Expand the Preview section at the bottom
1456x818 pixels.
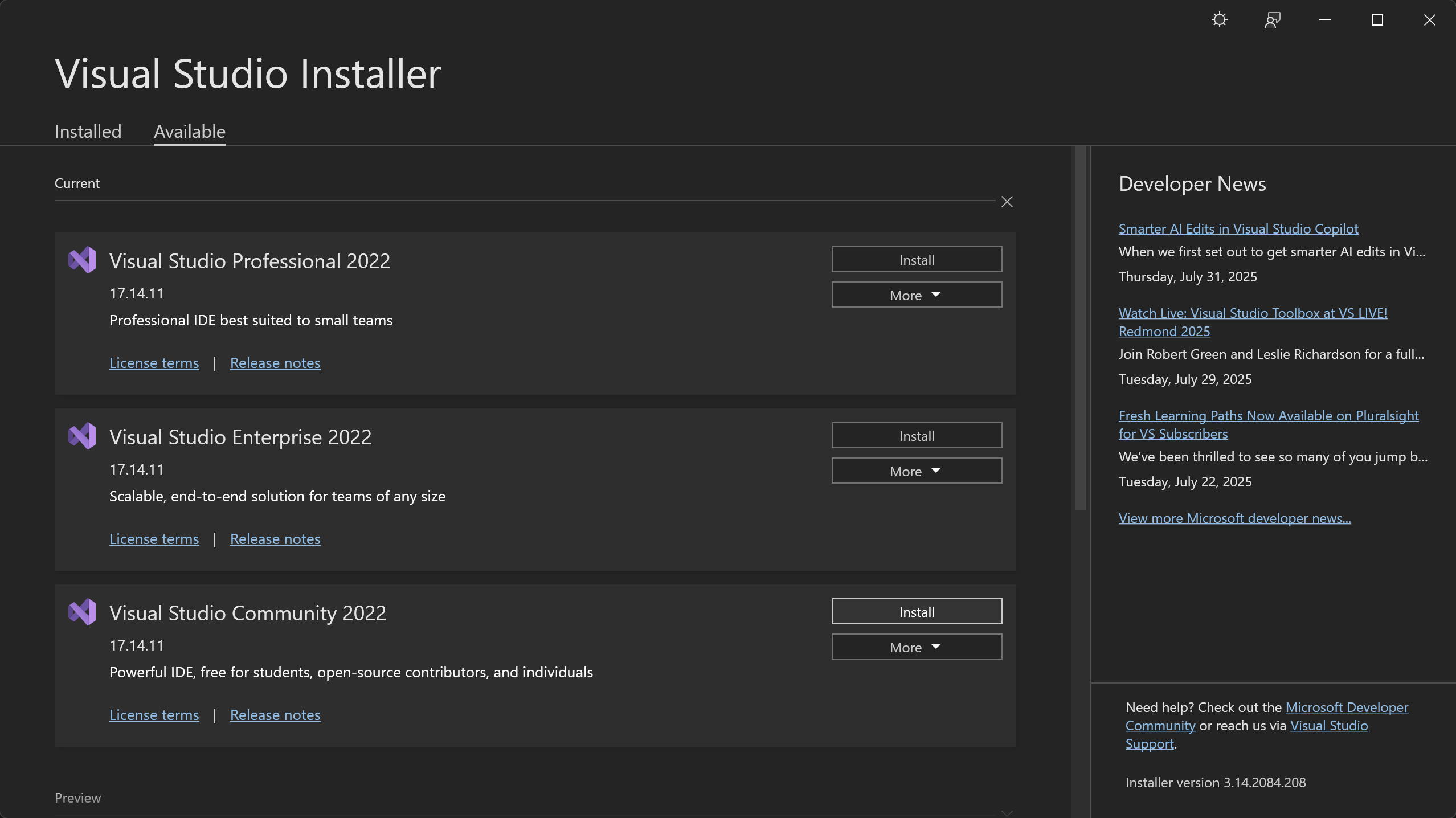pyautogui.click(x=77, y=797)
